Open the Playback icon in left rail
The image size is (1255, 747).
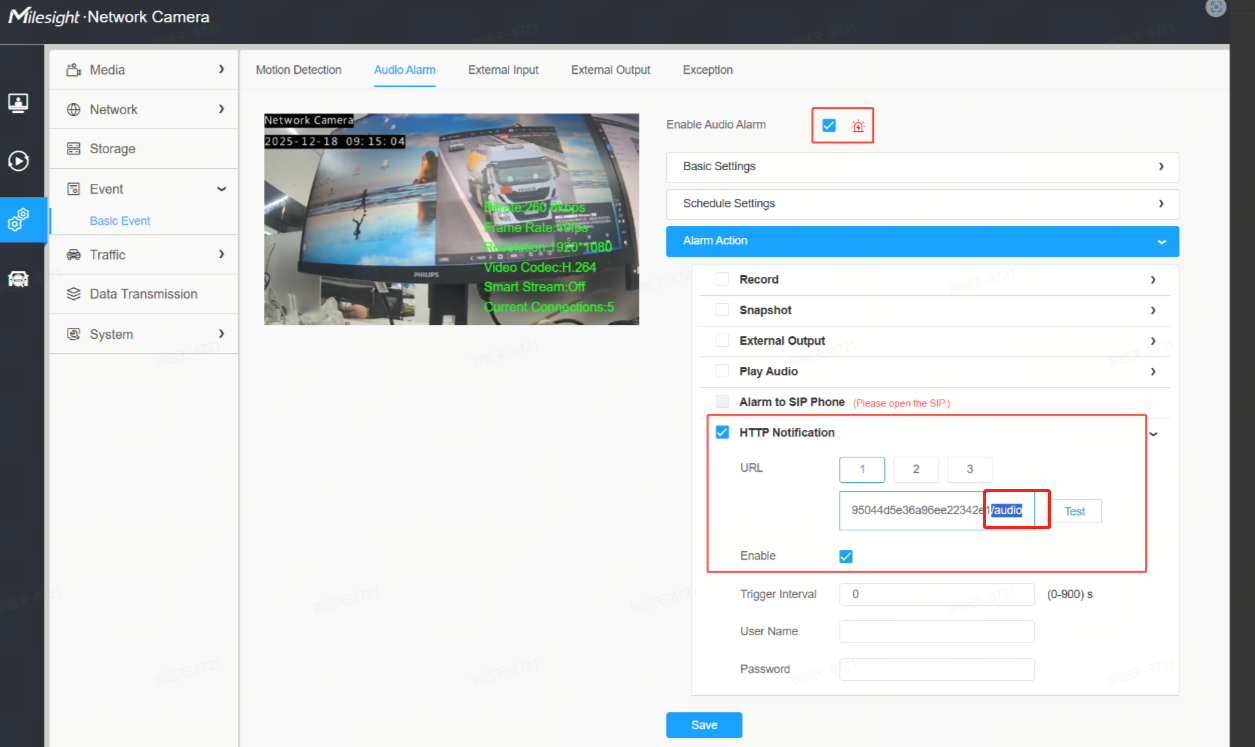pyautogui.click(x=18, y=160)
